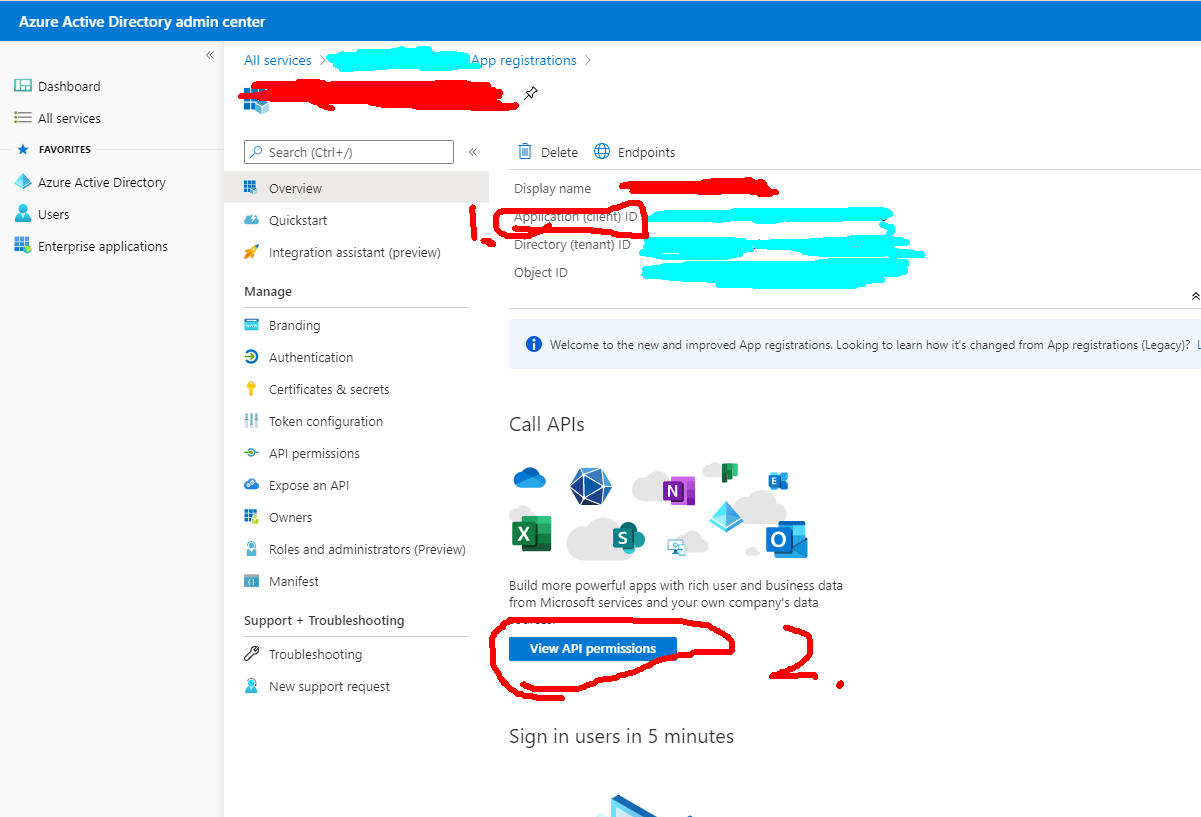Viewport: 1201px width, 817px height.
Task: Collapse the resource menu next to search
Action: (x=473, y=152)
